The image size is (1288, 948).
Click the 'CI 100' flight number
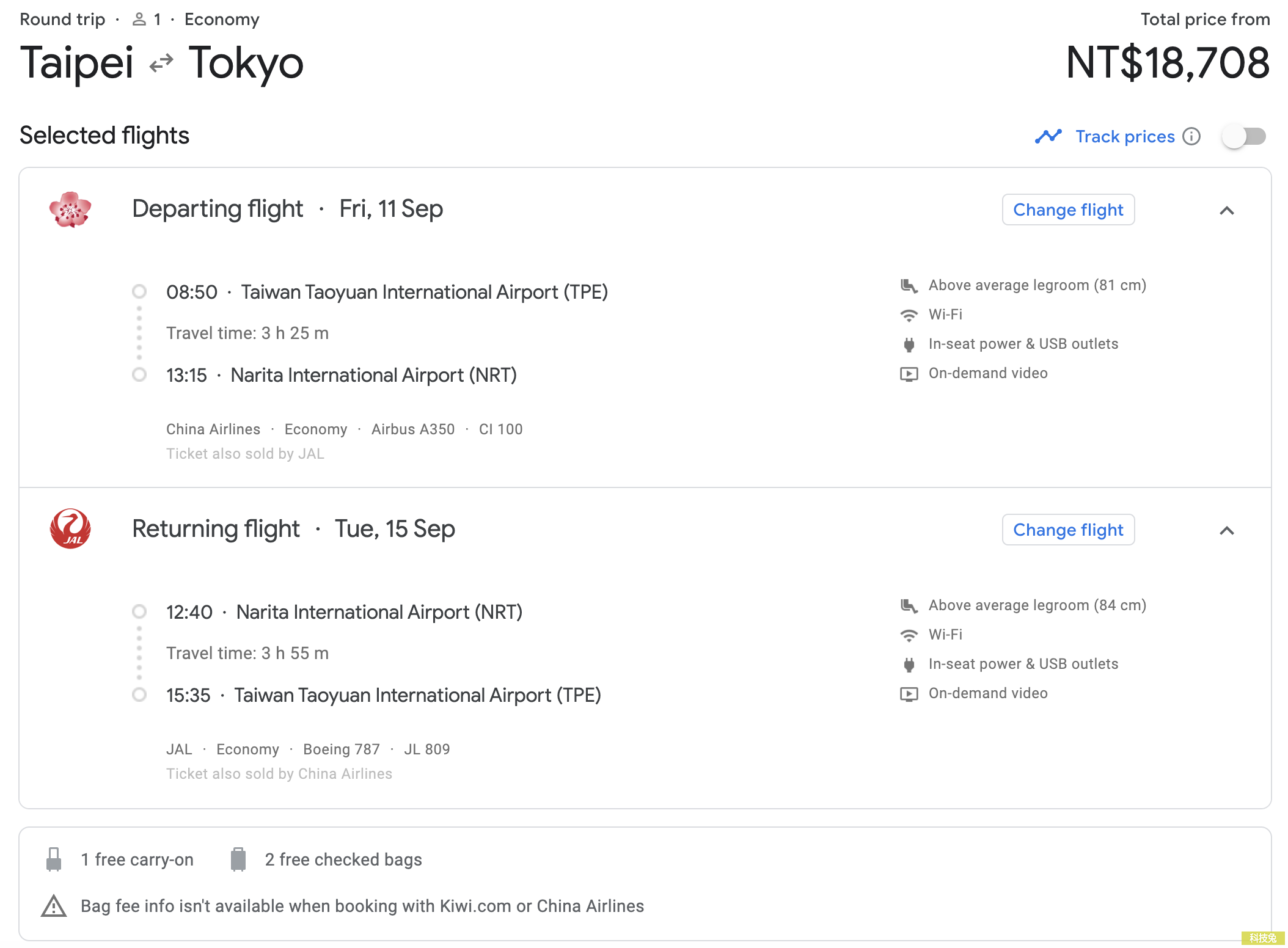(500, 429)
